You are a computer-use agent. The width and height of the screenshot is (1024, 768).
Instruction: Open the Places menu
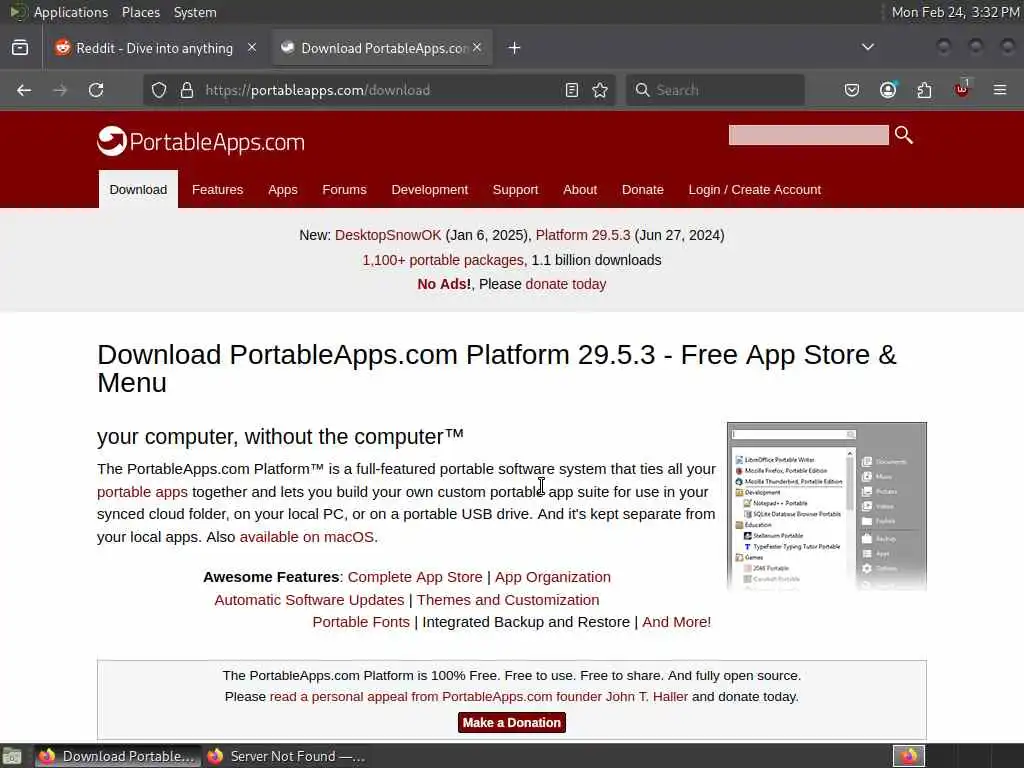(x=140, y=12)
